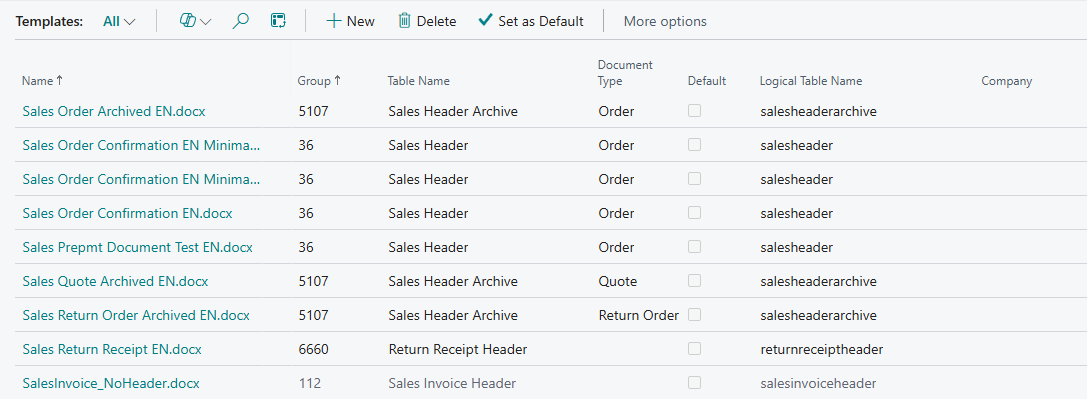Toggle Default checkbox for Sales Order Archived EN.docx
The width and height of the screenshot is (1087, 399).
[694, 110]
